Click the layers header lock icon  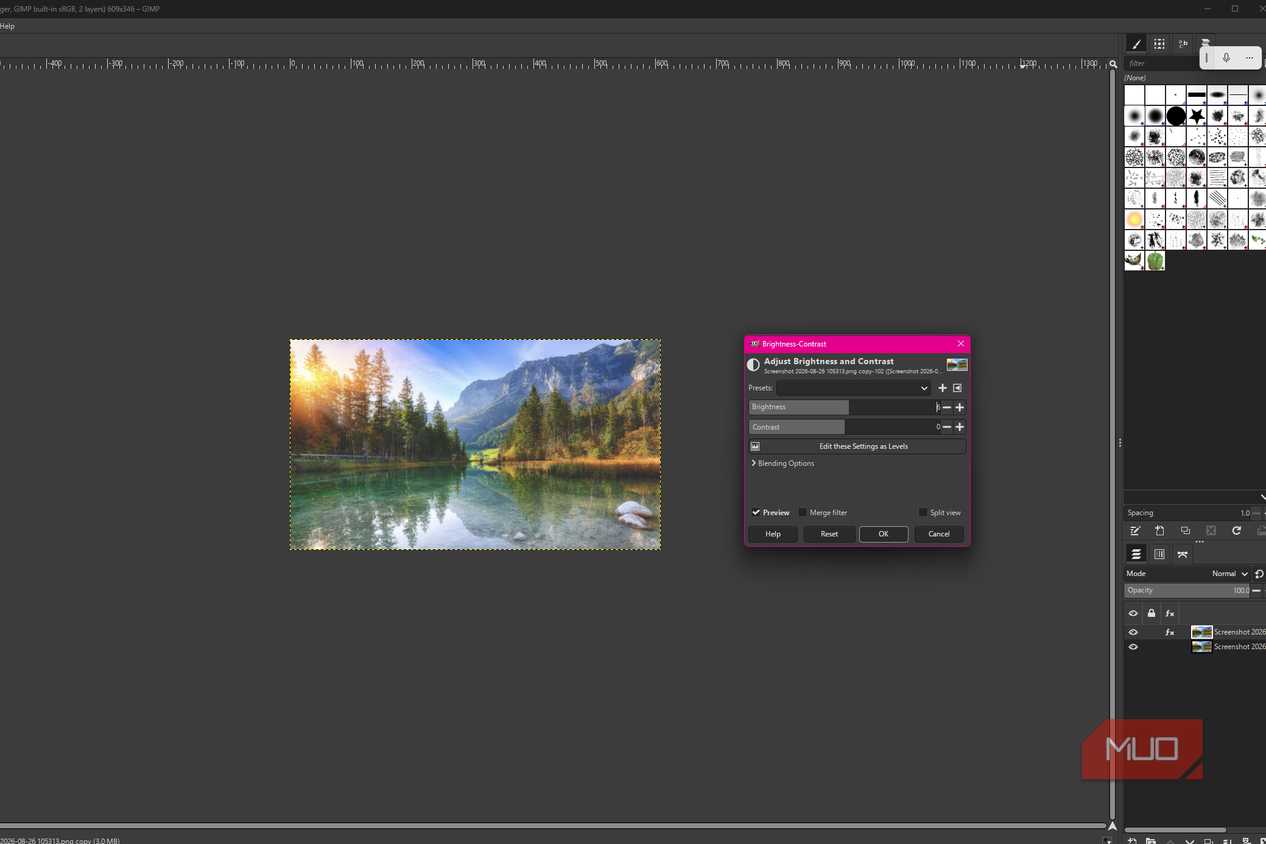point(1151,613)
